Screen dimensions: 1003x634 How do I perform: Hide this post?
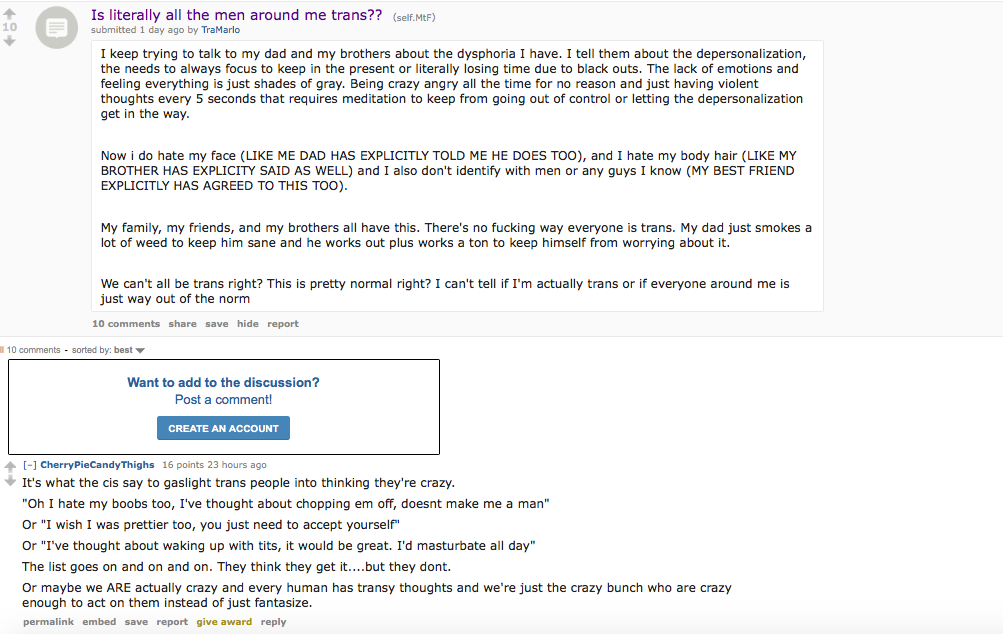coord(248,324)
